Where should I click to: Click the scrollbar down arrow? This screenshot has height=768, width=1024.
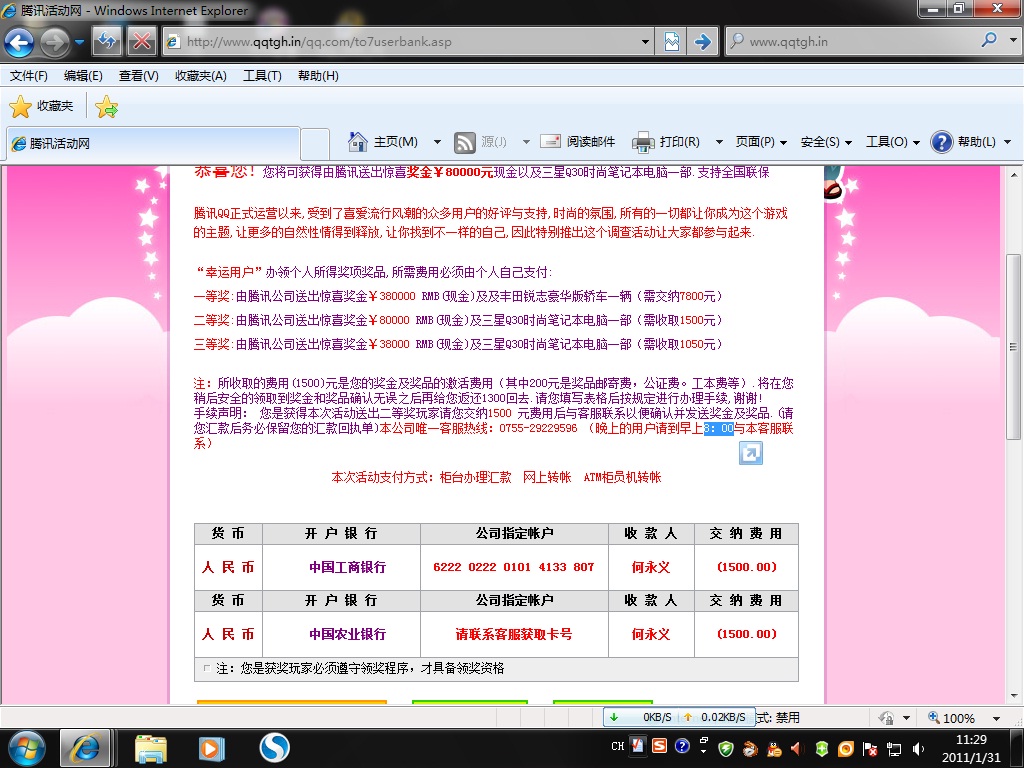point(1014,696)
